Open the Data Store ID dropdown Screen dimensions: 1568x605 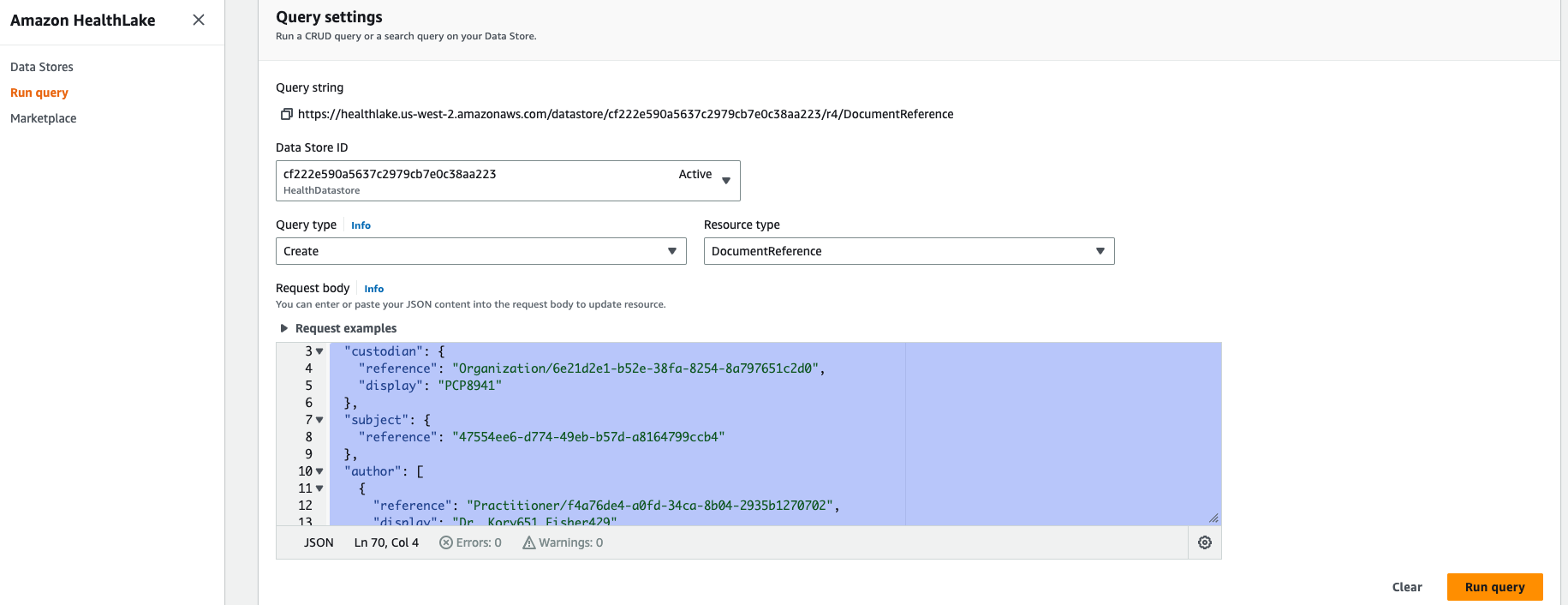click(508, 181)
